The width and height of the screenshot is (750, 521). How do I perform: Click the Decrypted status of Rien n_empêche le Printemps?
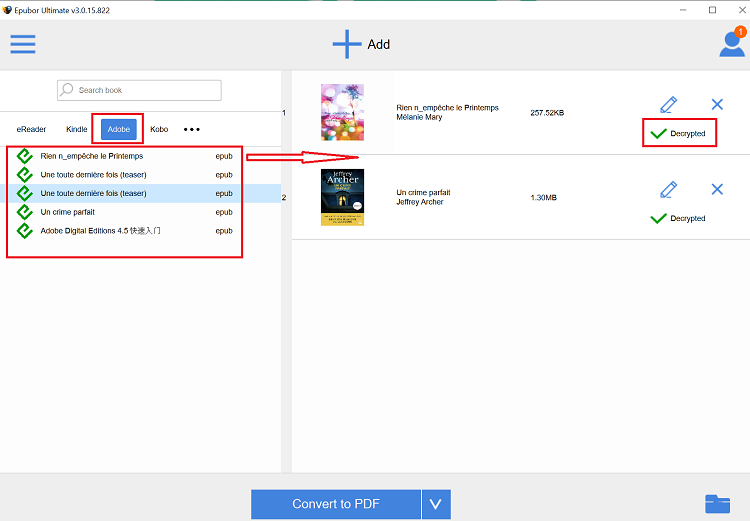click(x=678, y=133)
